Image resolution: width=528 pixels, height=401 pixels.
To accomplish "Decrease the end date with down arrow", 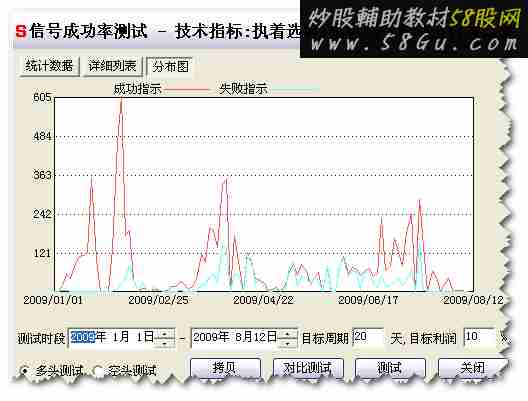I will coord(287,343).
